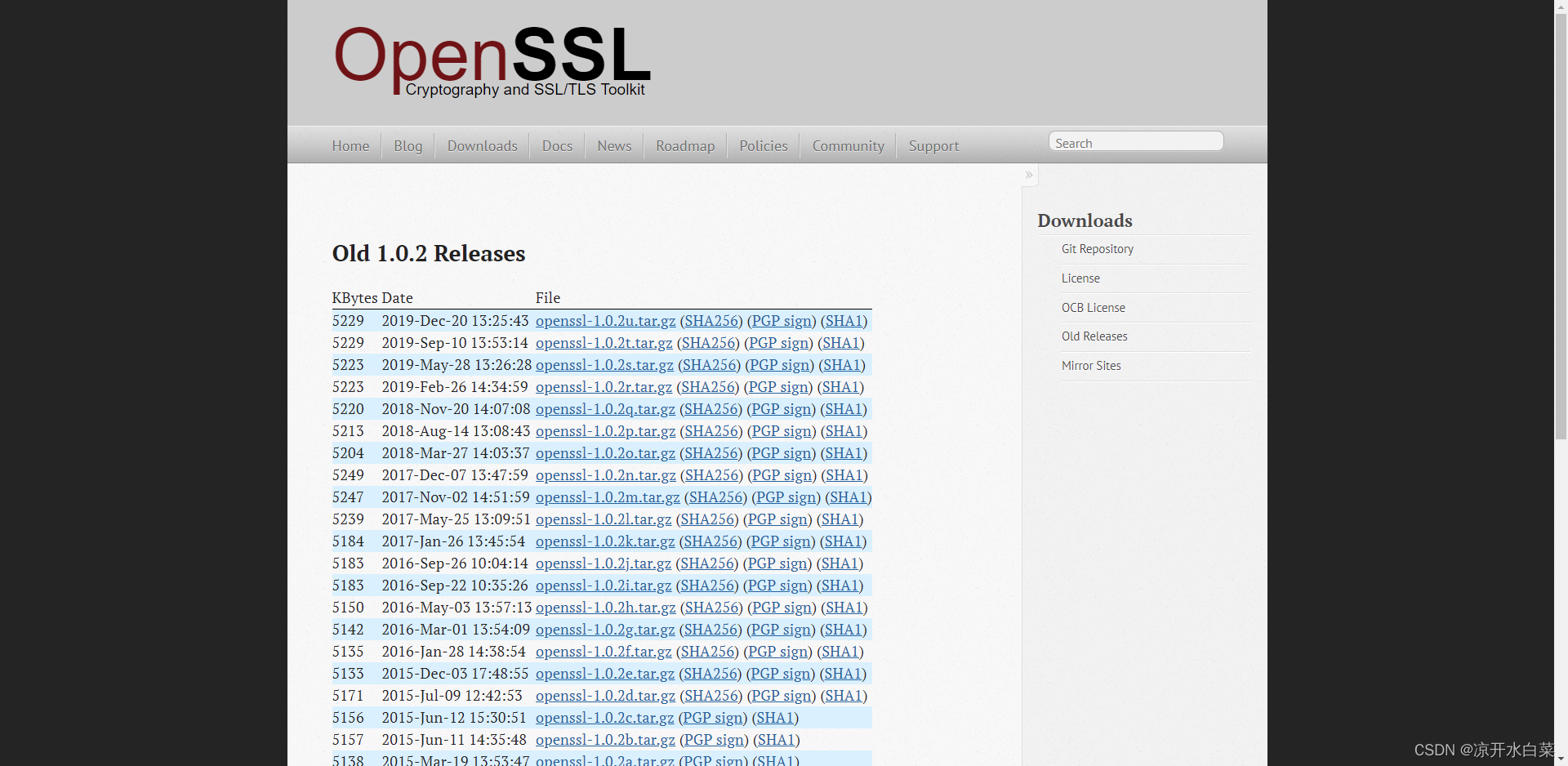View SHA256 for openssl-1.0.2t

708,343
